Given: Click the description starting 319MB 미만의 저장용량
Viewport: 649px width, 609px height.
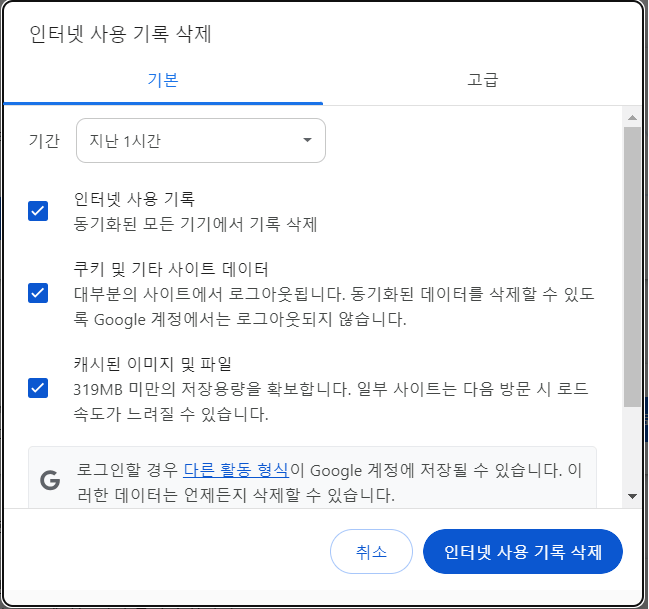Looking at the screenshot, I should (x=331, y=402).
